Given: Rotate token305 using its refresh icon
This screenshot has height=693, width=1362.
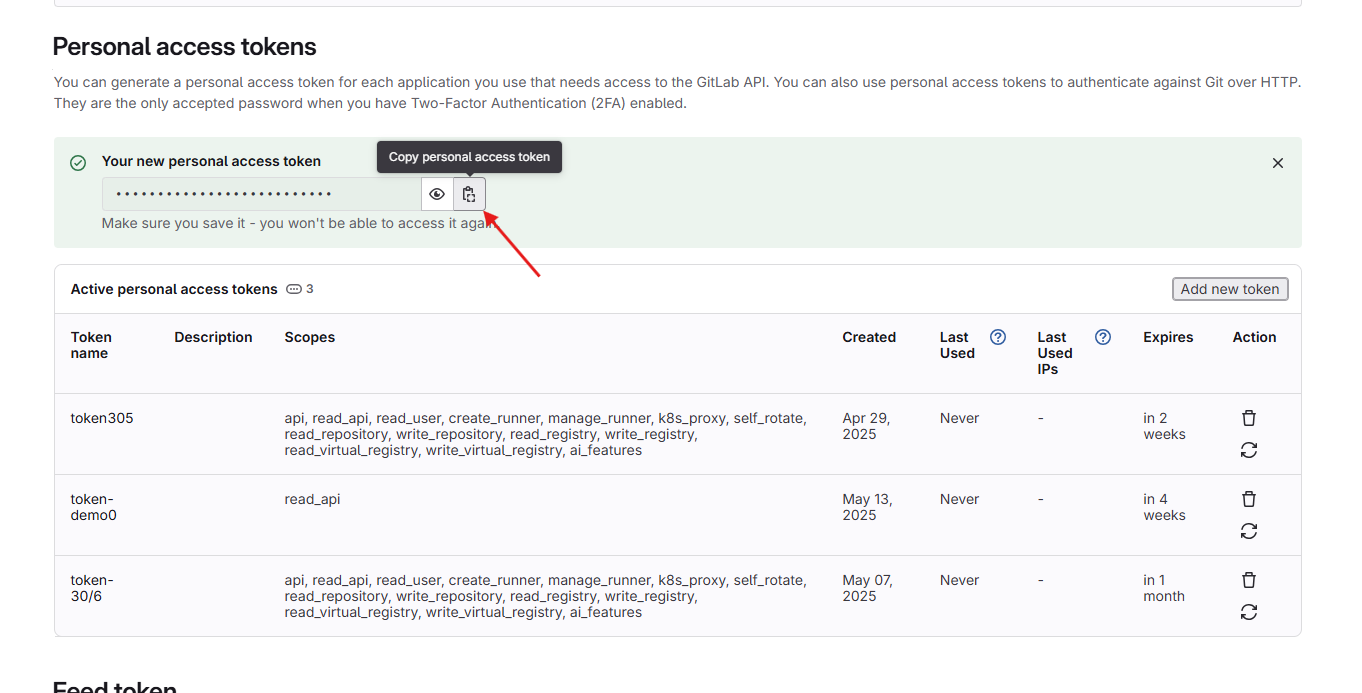Looking at the screenshot, I should click(1248, 450).
